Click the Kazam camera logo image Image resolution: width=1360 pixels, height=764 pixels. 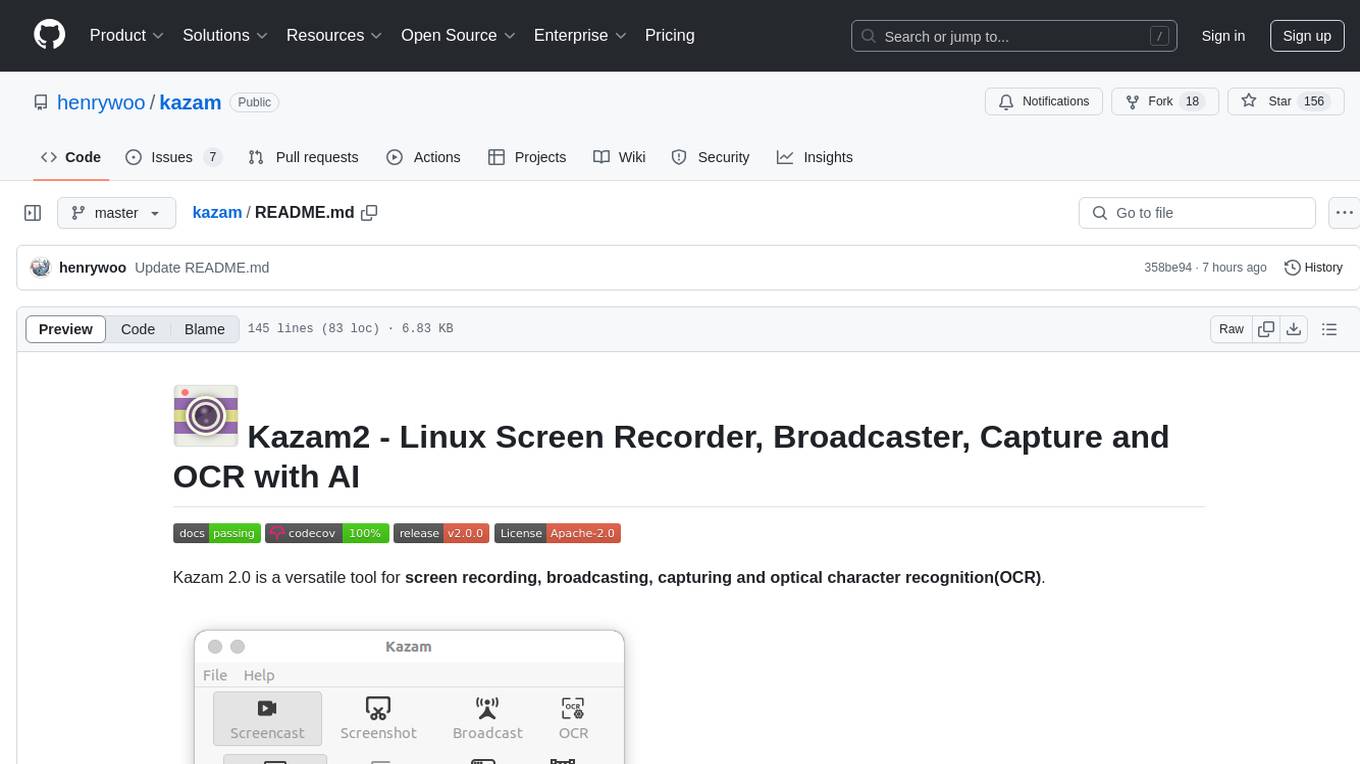[x=206, y=416]
